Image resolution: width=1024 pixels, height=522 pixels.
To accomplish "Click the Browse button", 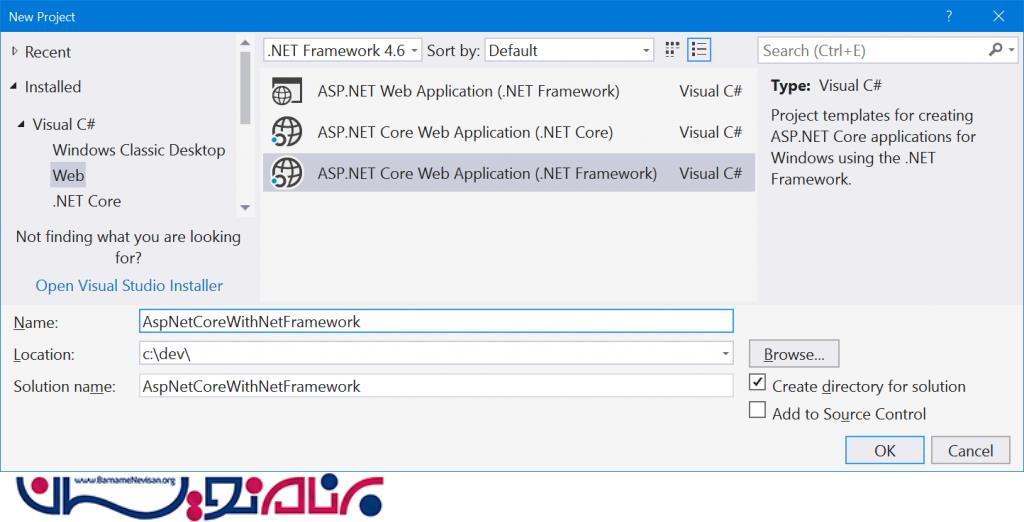I will point(793,354).
